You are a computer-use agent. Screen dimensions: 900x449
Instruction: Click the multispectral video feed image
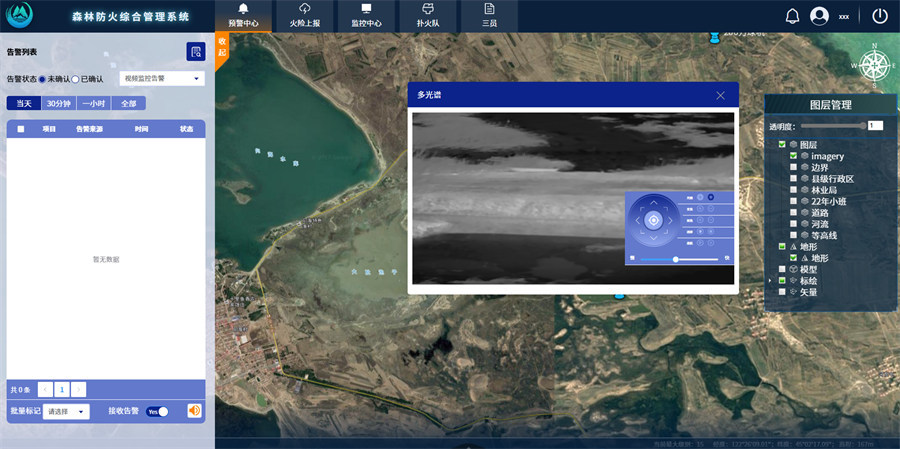coord(573,198)
